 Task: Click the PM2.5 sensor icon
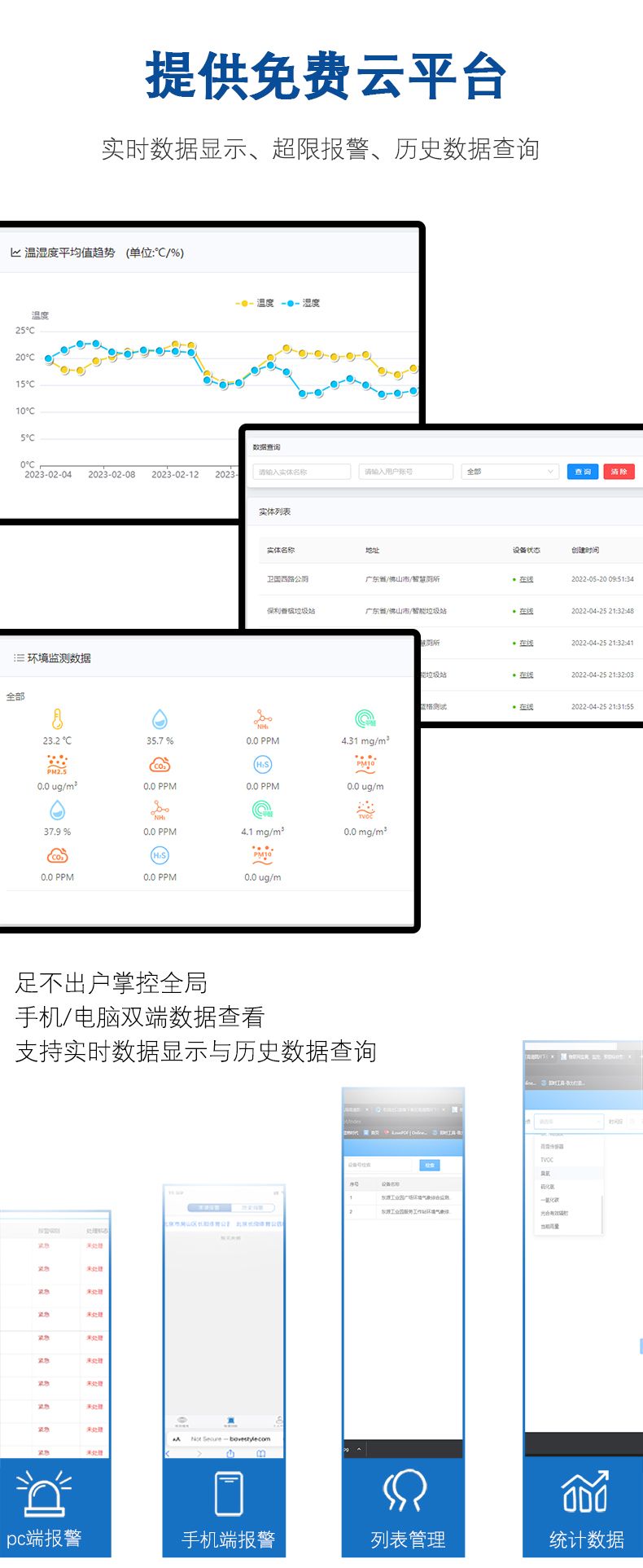click(x=57, y=765)
